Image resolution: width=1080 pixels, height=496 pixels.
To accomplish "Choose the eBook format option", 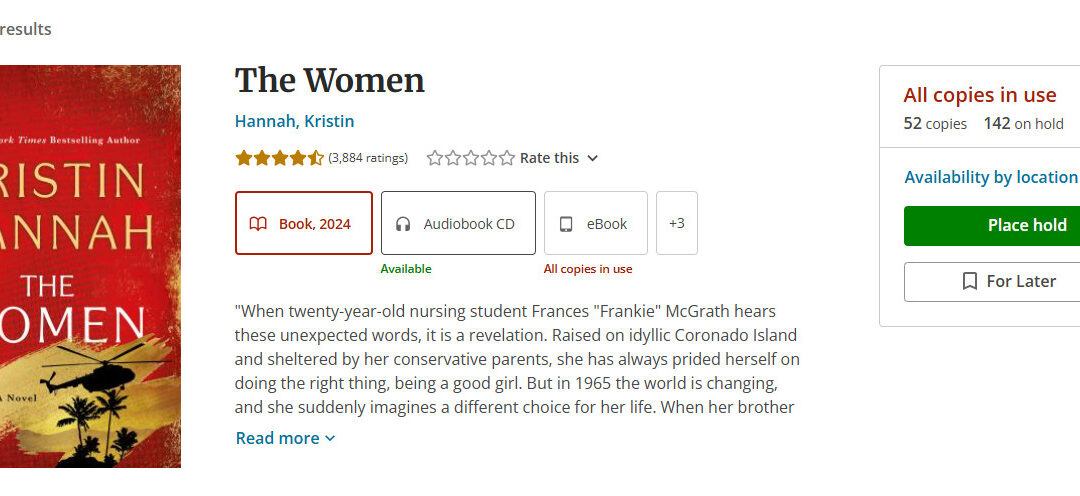I will click(x=596, y=223).
